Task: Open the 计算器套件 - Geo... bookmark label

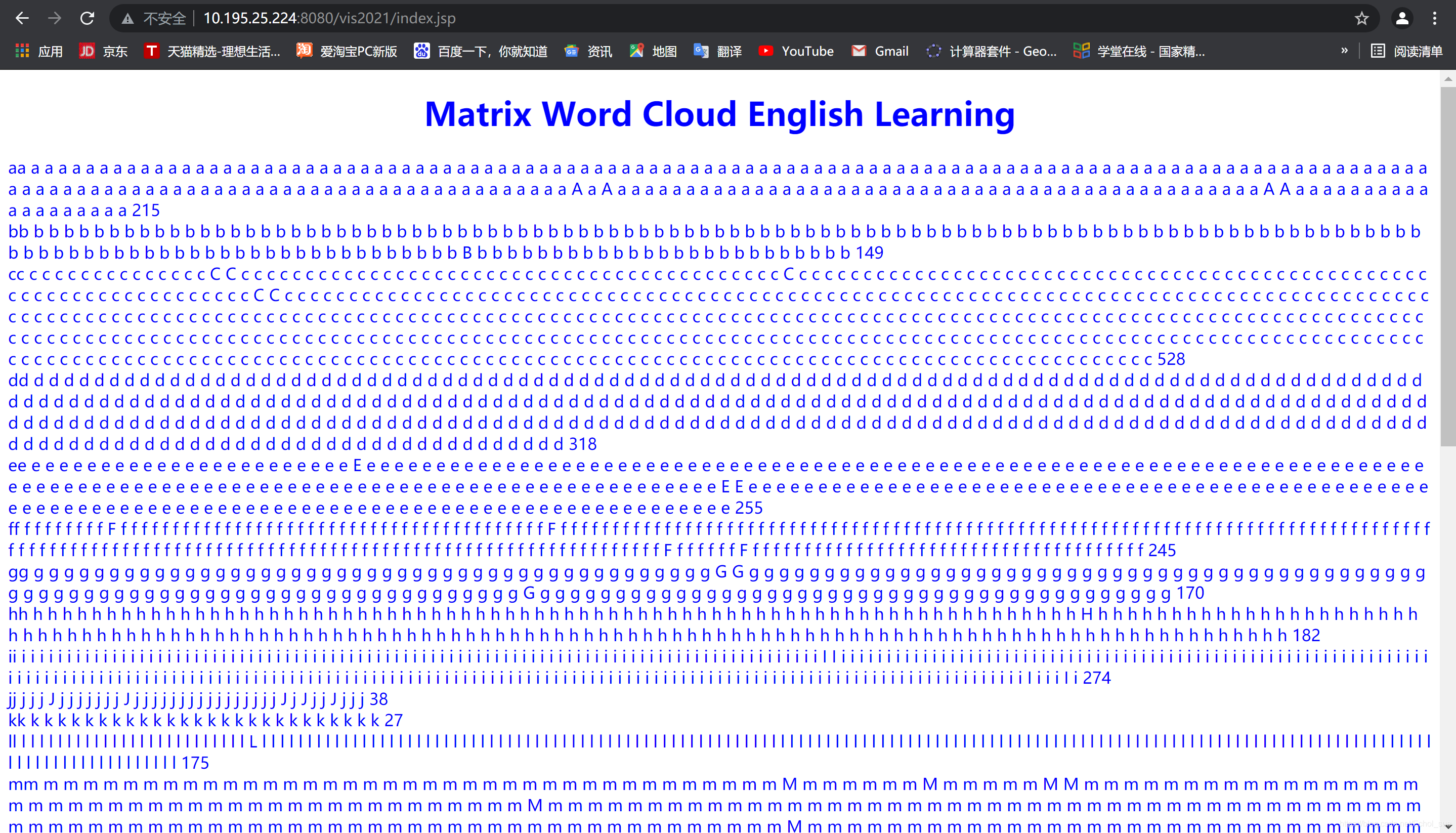Action: coord(1003,52)
